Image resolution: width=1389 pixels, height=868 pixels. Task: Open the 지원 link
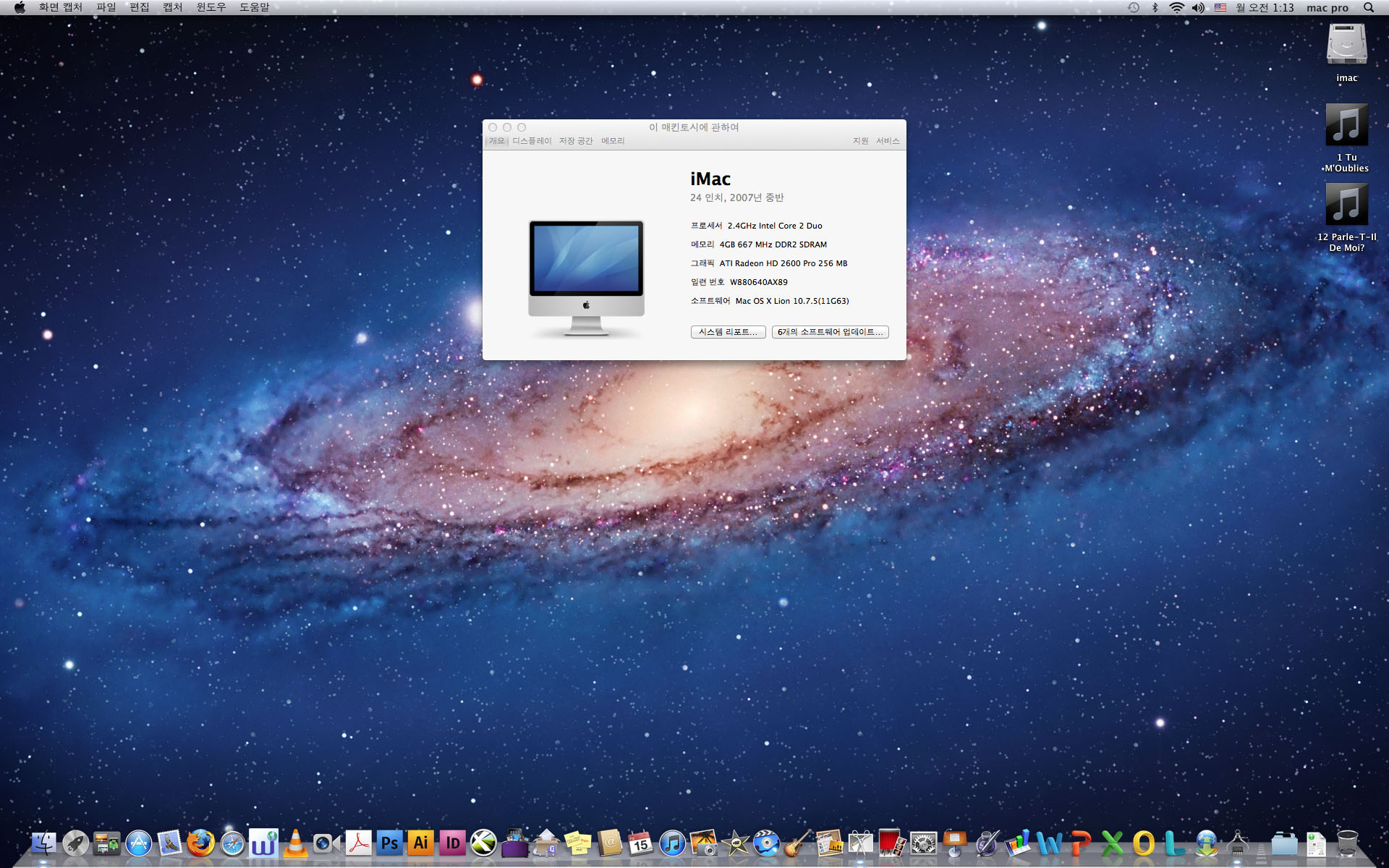coord(860,141)
